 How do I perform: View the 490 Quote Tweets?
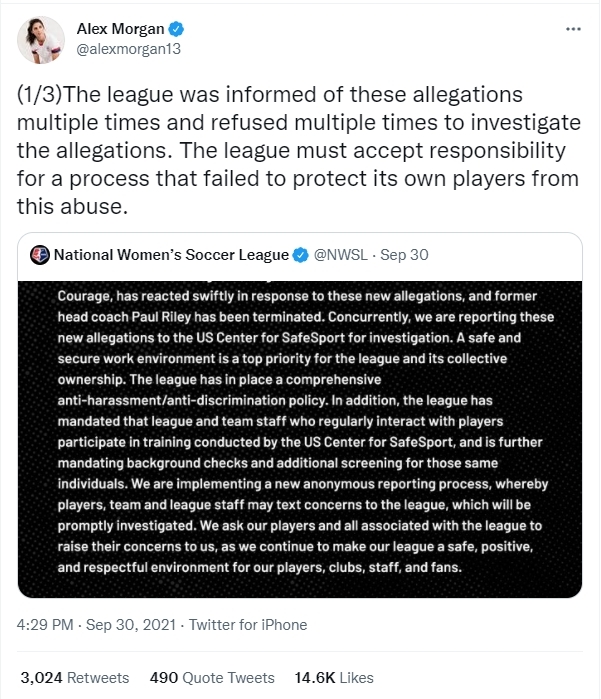pyautogui.click(x=212, y=677)
